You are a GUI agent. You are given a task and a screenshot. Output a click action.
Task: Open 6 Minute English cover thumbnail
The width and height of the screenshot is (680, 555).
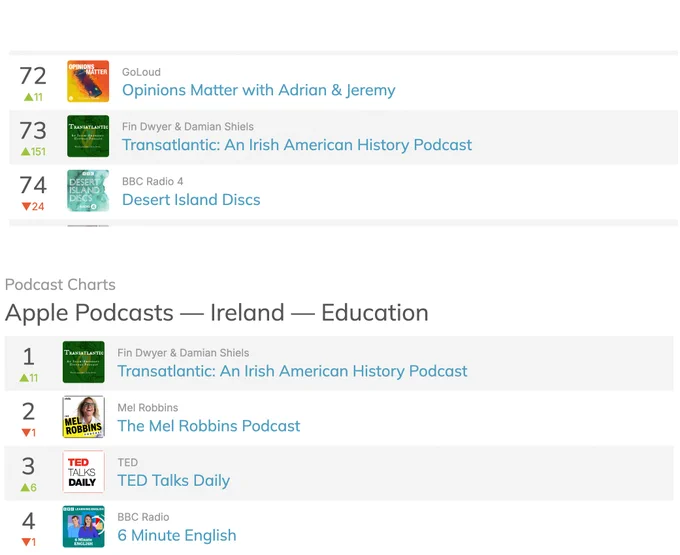(84, 526)
